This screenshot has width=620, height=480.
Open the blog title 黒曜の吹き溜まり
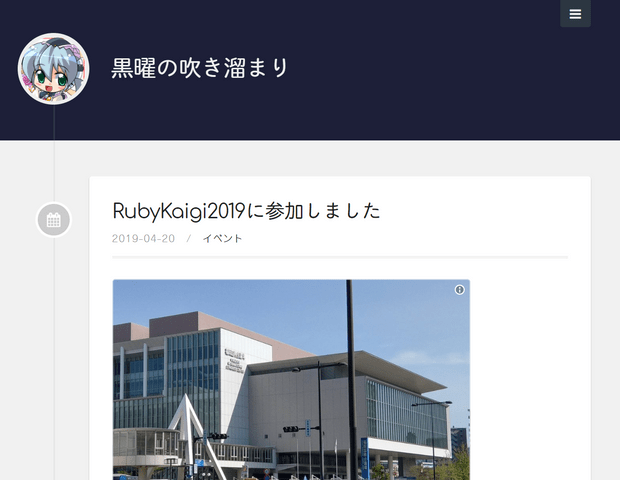[200, 68]
